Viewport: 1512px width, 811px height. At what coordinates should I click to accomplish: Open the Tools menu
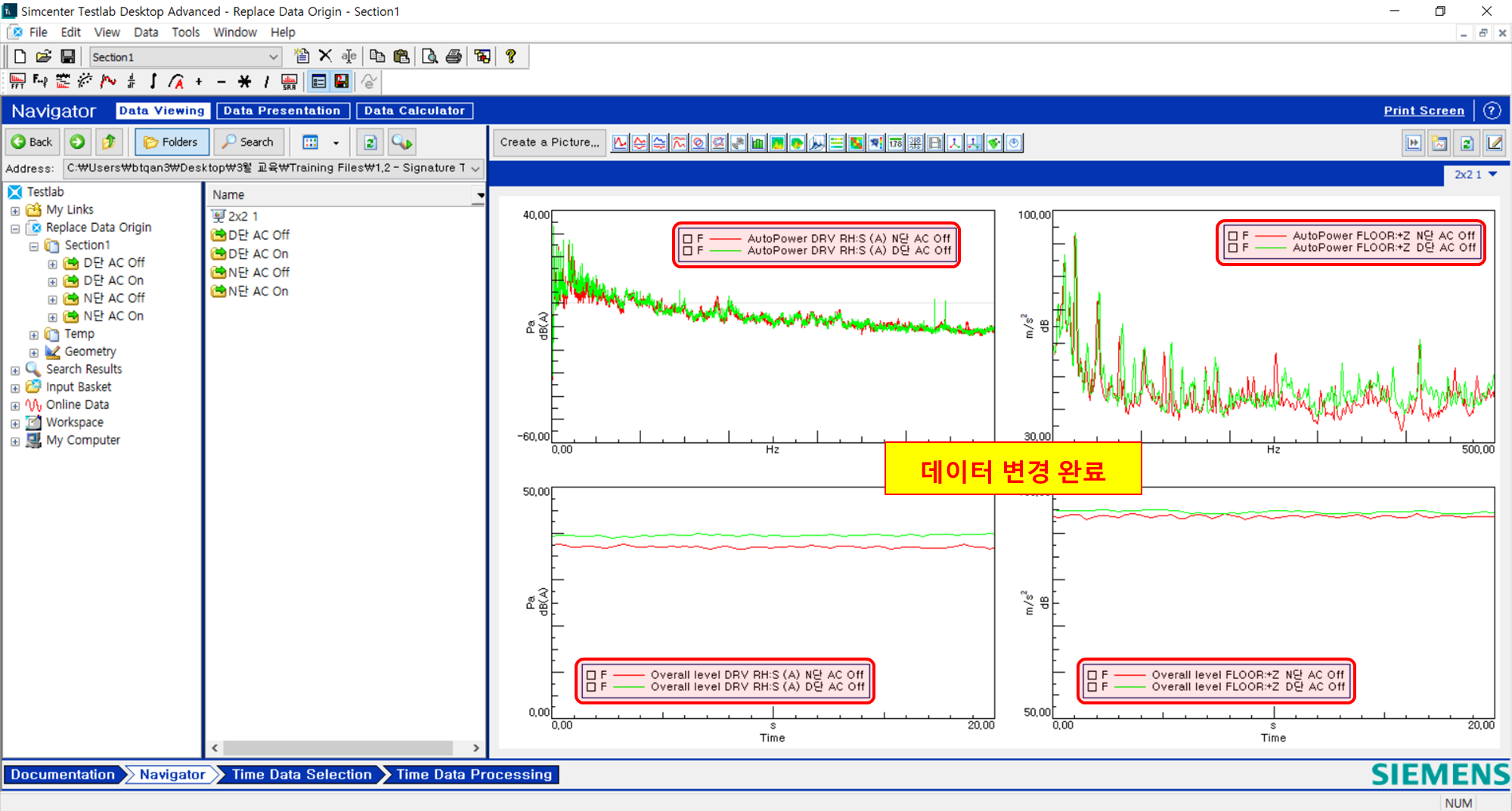(185, 33)
